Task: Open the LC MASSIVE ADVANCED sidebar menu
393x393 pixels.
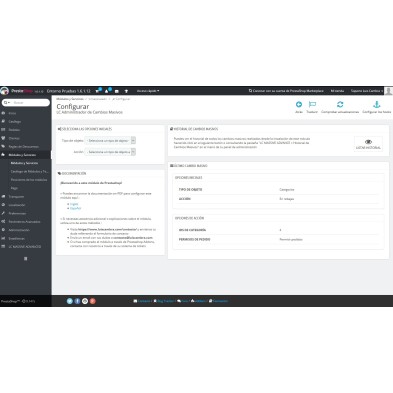Action: pos(25,246)
